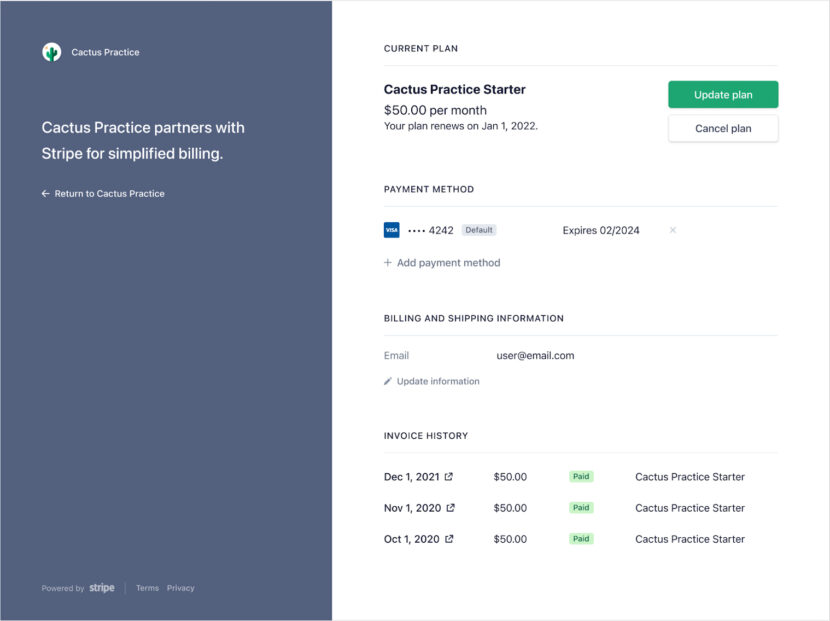Click the user@email.com email value
This screenshot has height=621, width=830.
coord(535,355)
